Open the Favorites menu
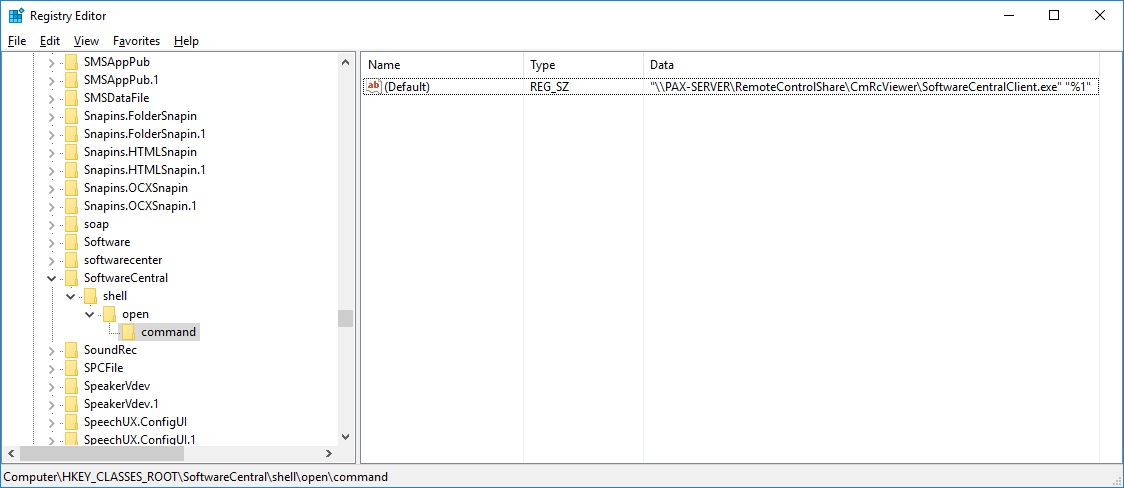Screen dimensions: 1124x488 (x=136, y=41)
